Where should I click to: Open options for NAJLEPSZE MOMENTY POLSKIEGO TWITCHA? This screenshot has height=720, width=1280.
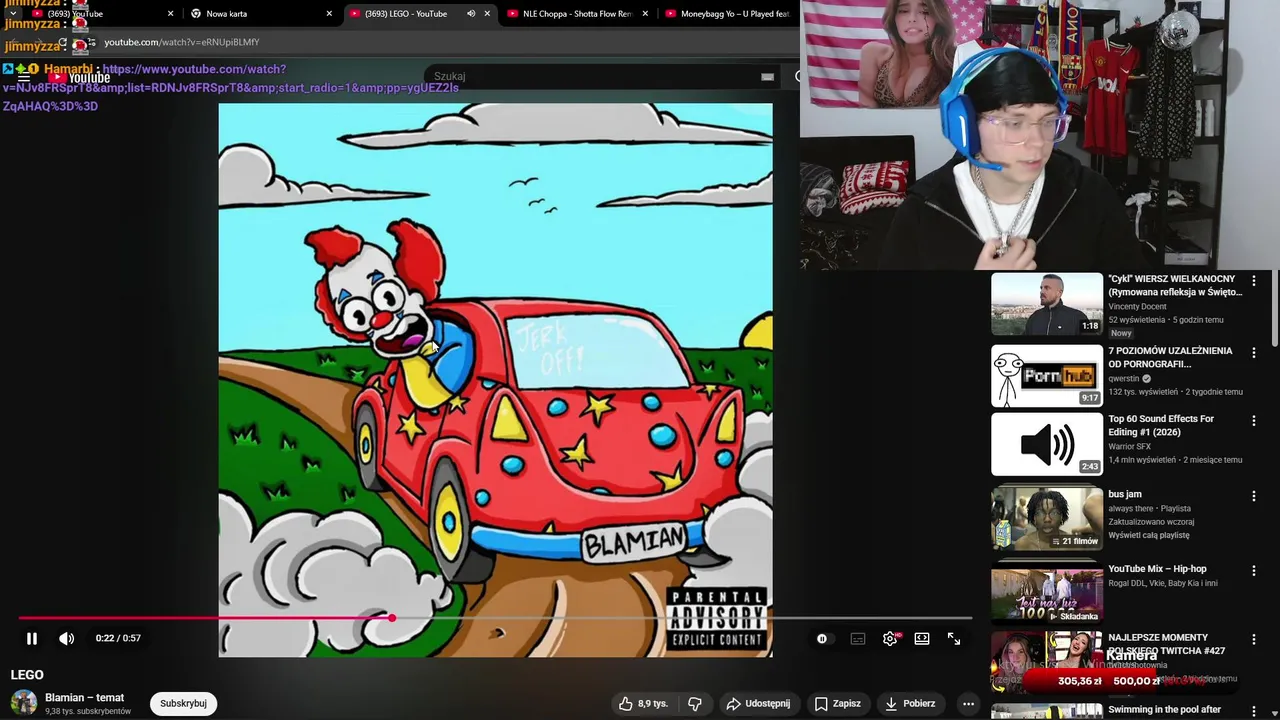1254,640
